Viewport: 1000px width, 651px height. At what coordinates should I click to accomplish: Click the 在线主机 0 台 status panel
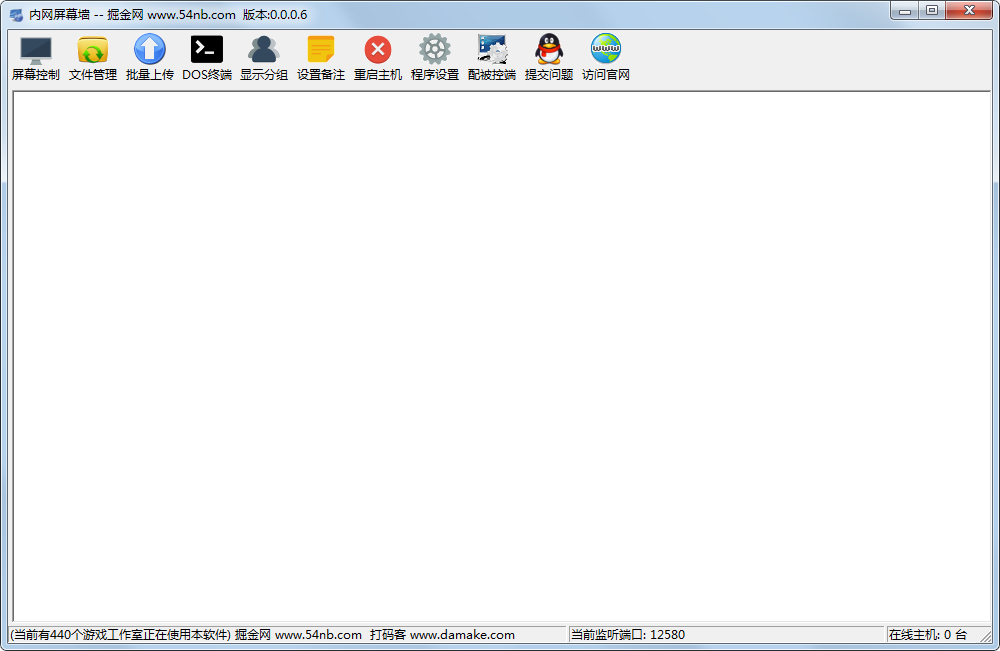point(927,635)
